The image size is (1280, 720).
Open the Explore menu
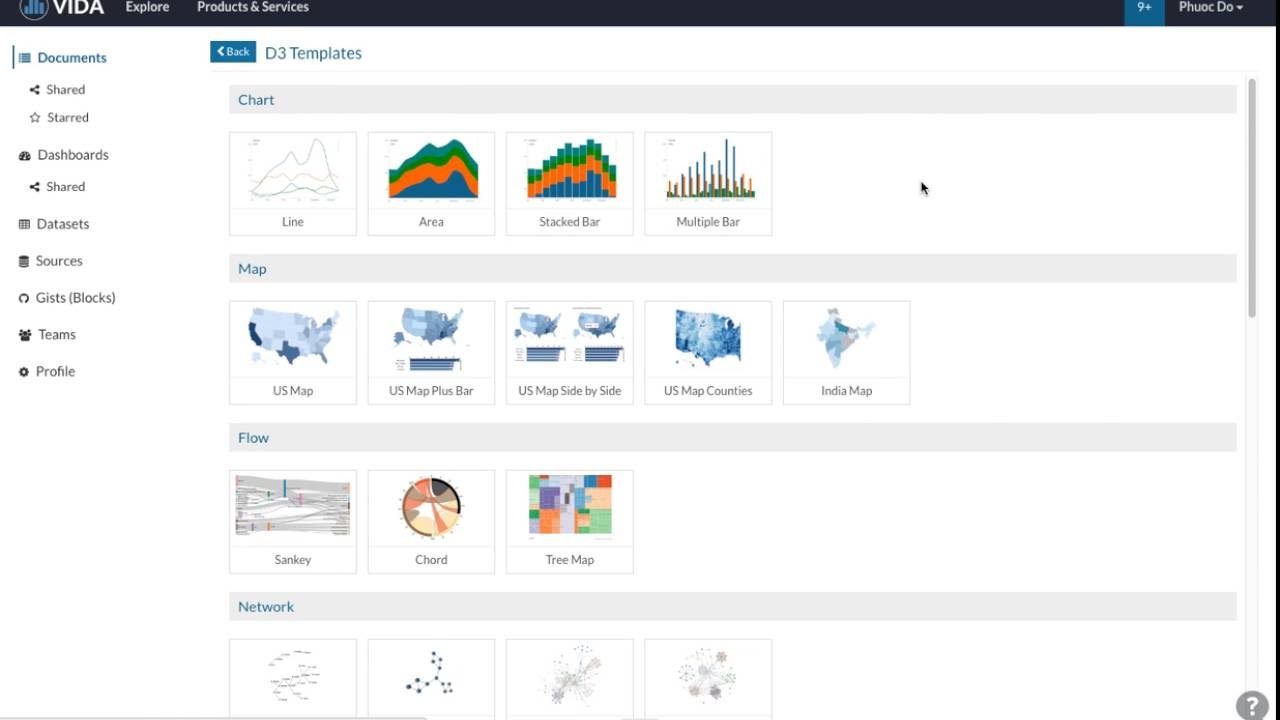(147, 7)
